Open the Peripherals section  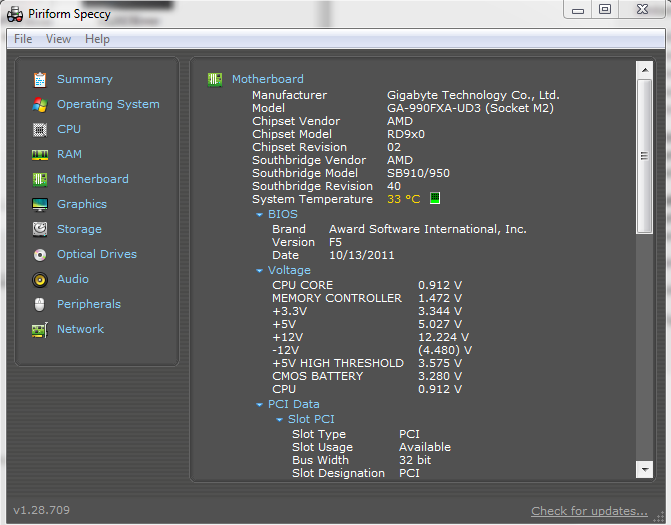coord(89,304)
